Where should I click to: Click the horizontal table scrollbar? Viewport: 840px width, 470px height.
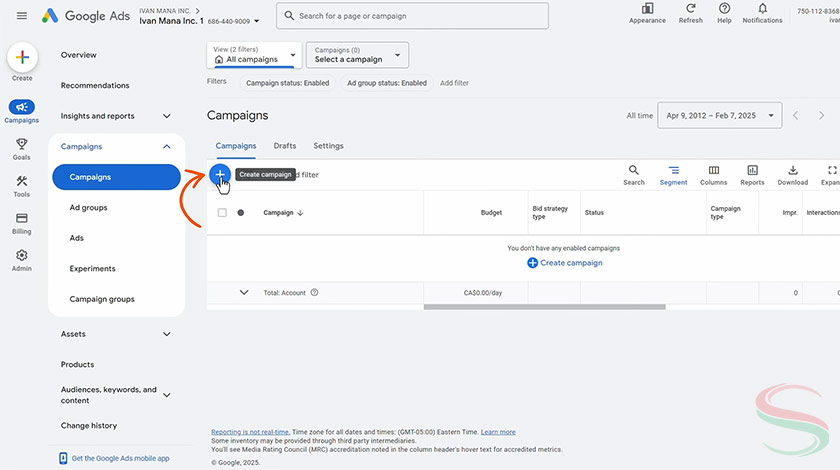544,307
